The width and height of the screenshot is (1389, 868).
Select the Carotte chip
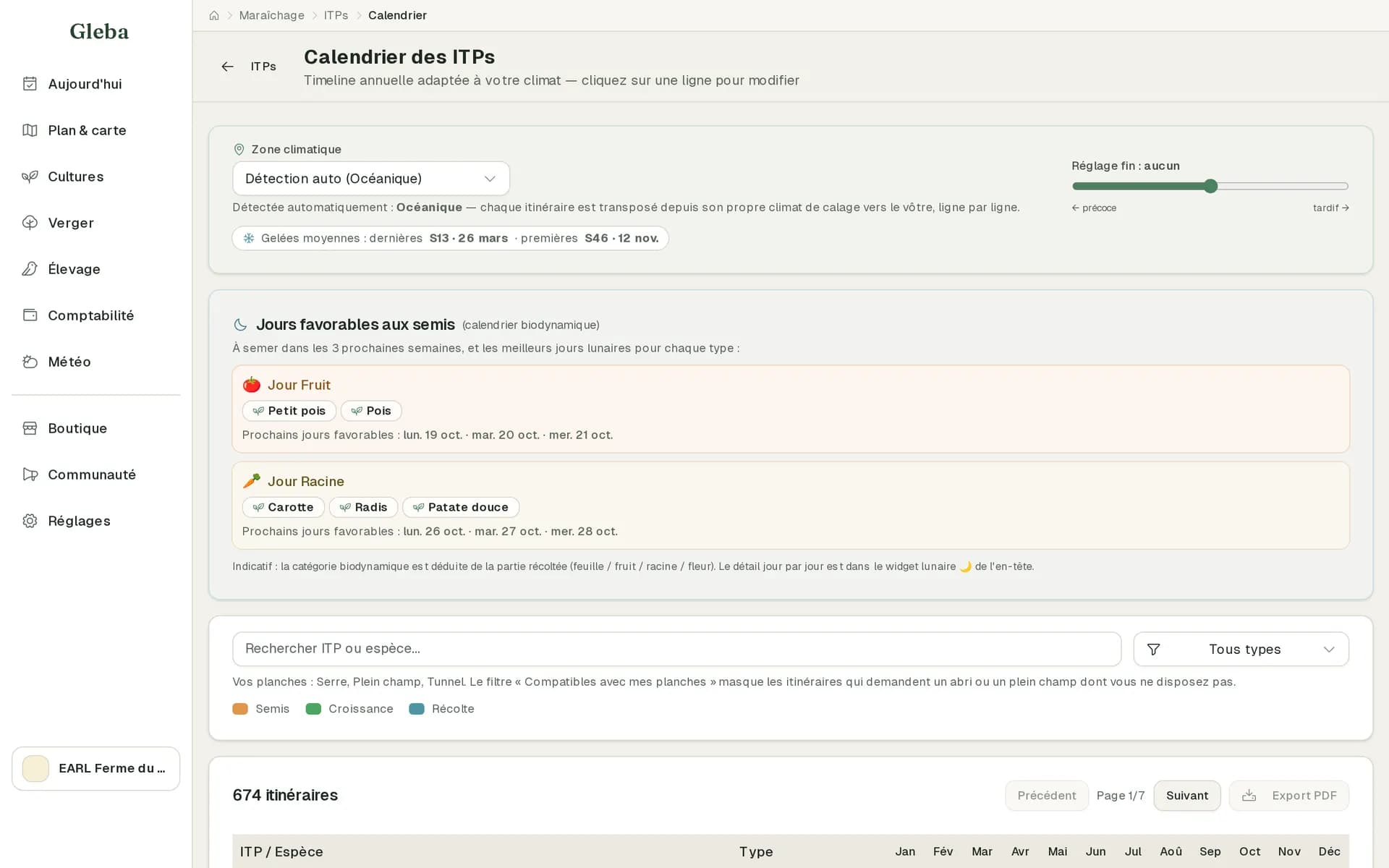point(283,507)
